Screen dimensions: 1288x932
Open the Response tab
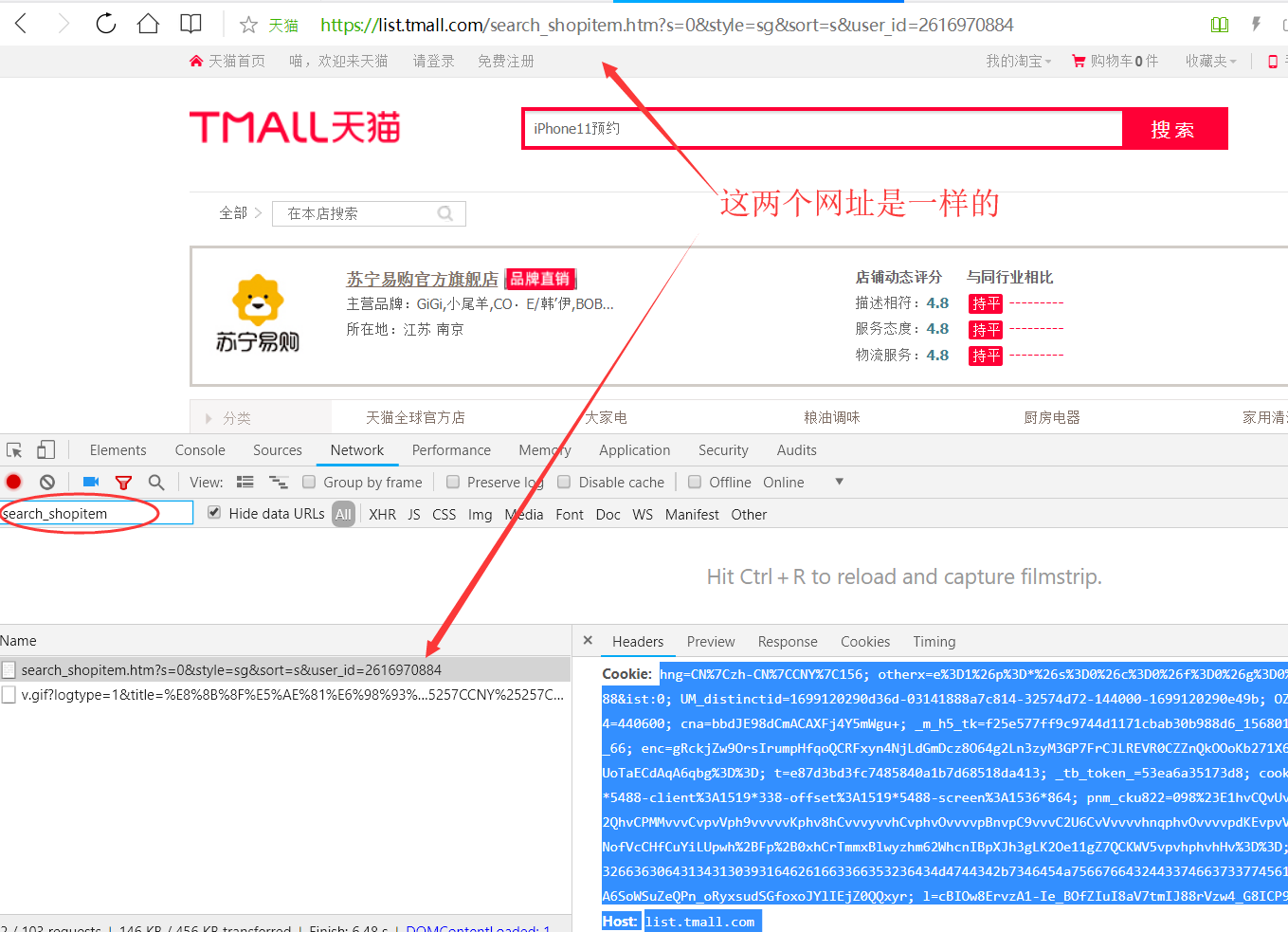click(x=787, y=642)
